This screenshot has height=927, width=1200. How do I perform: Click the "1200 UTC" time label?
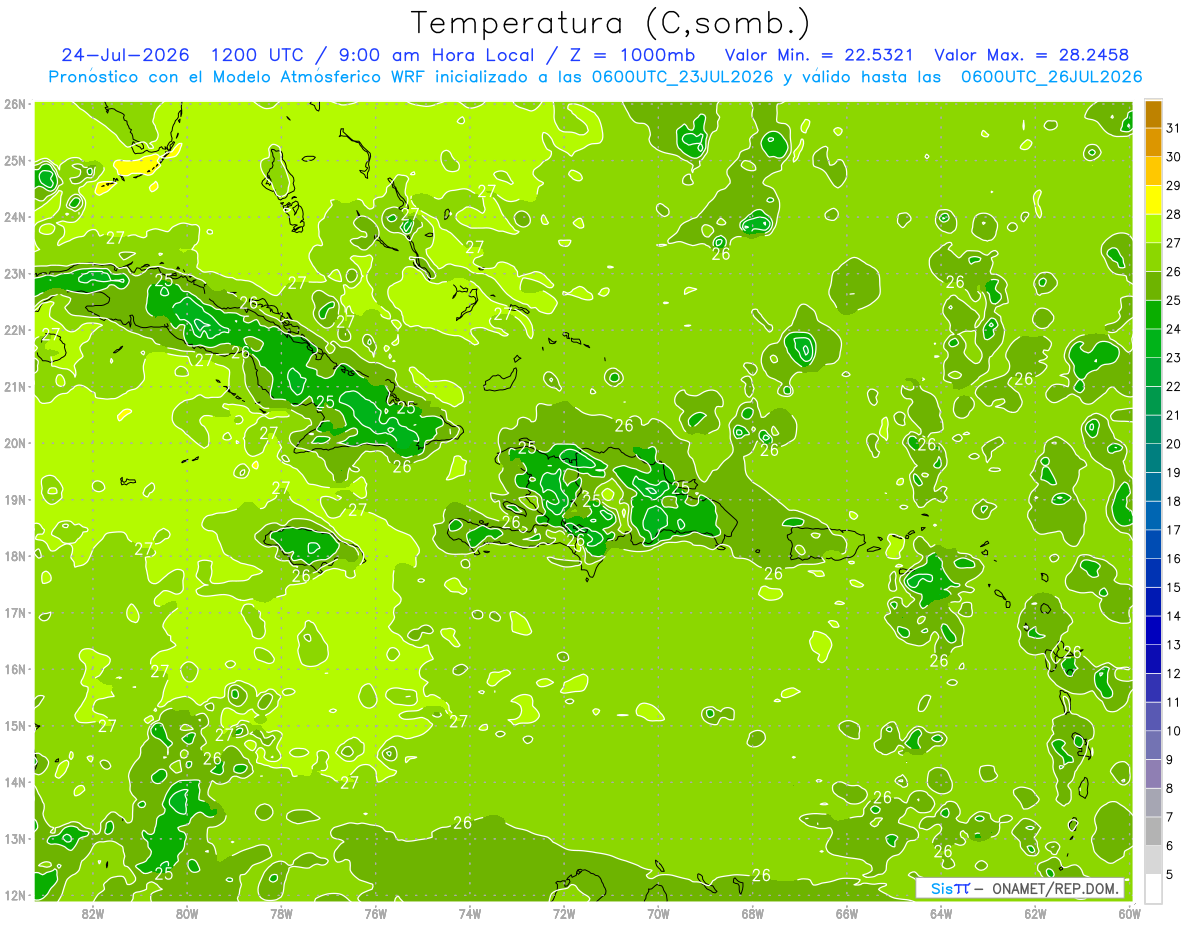tap(258, 55)
